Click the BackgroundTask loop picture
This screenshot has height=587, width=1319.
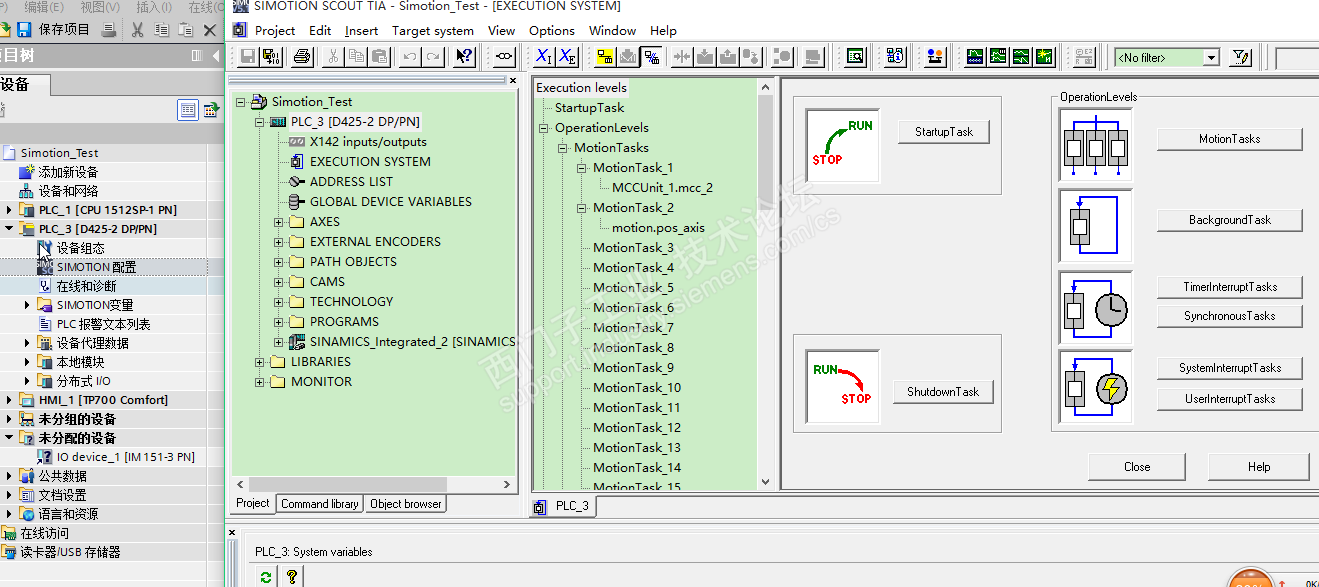(1095, 227)
